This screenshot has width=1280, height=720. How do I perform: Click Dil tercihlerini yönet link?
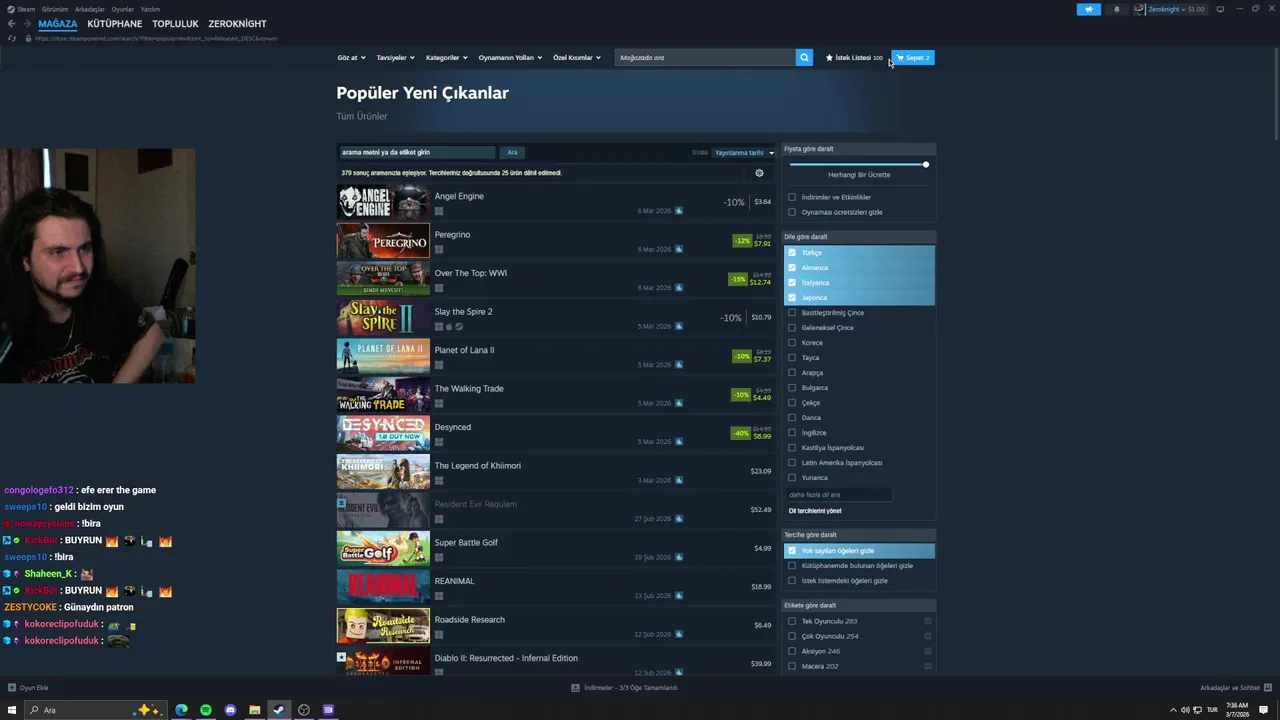[x=815, y=511]
